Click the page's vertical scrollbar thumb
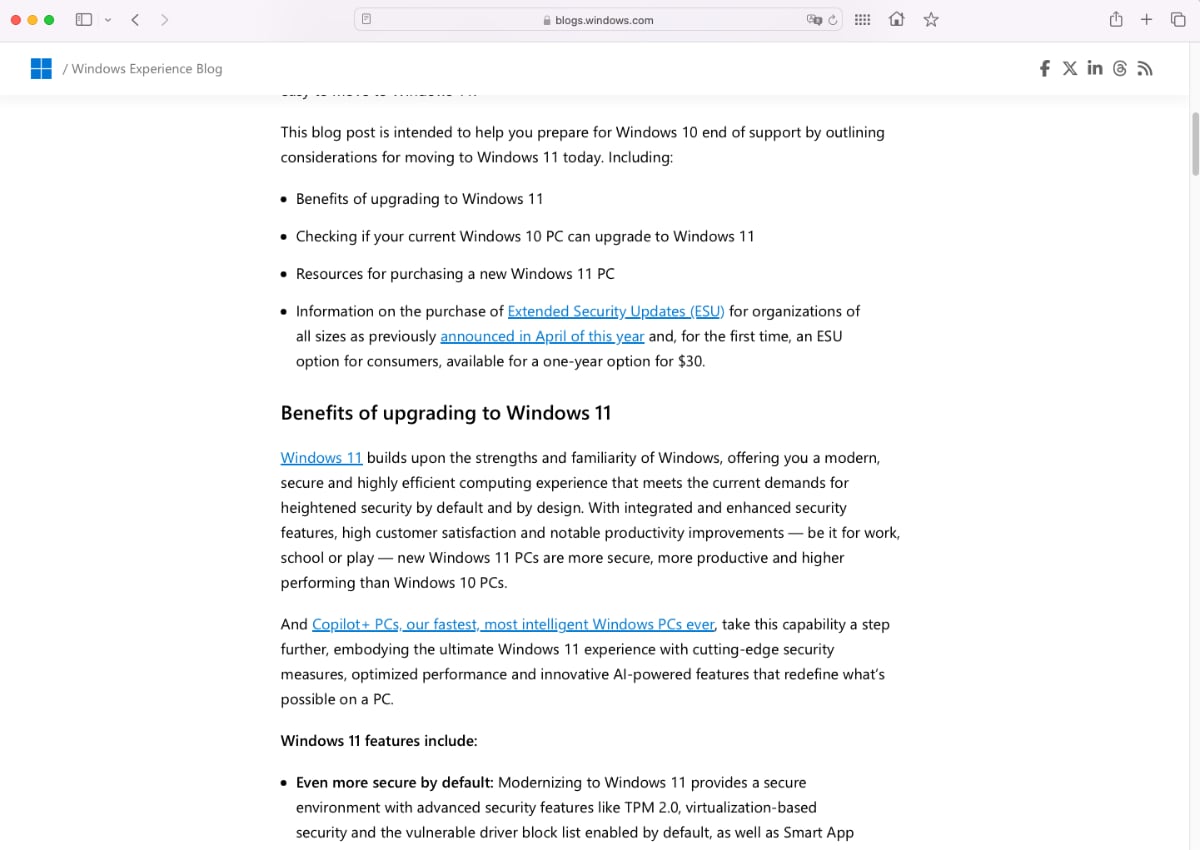 coord(1194,145)
